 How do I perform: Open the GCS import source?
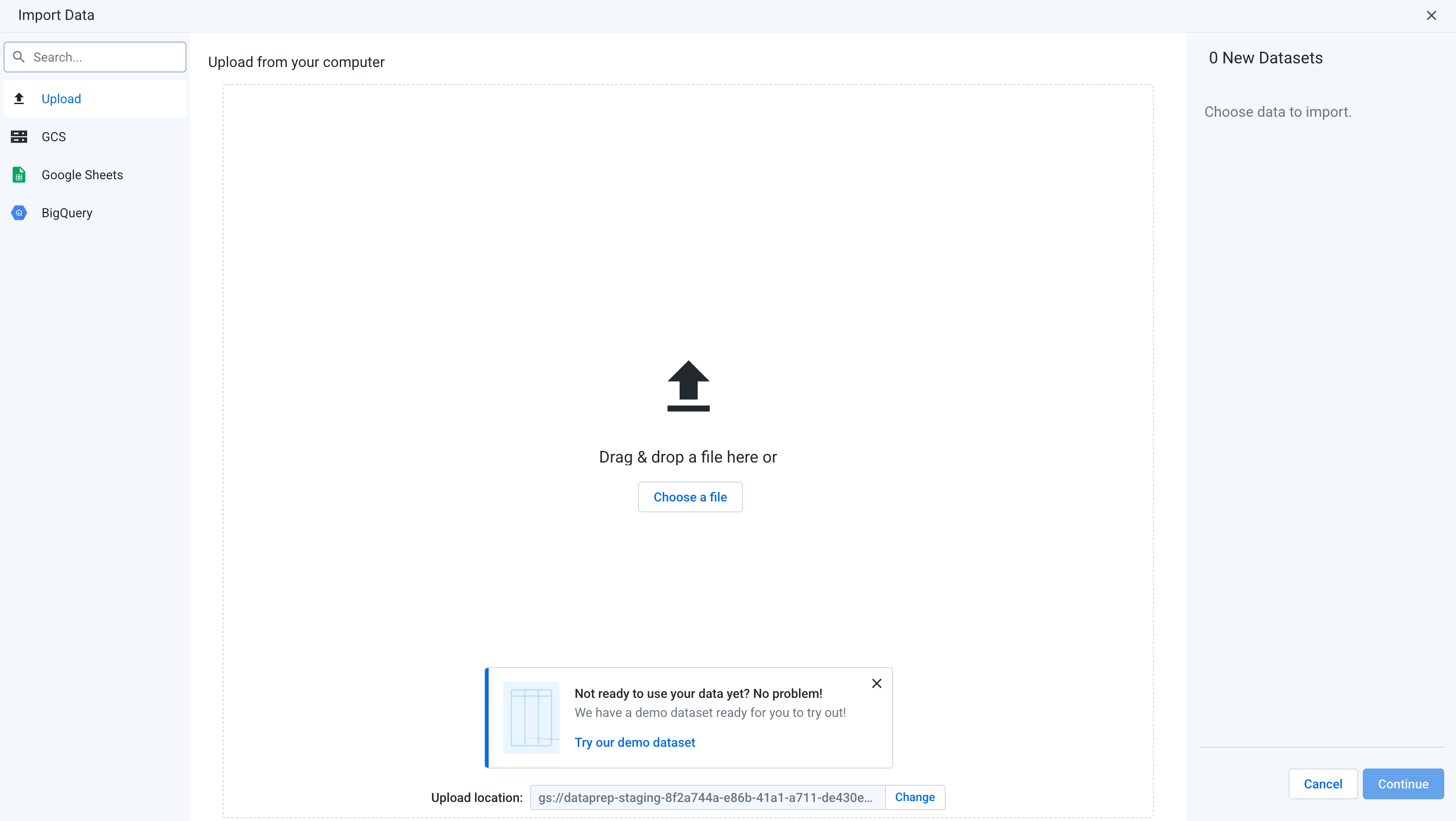(53, 136)
